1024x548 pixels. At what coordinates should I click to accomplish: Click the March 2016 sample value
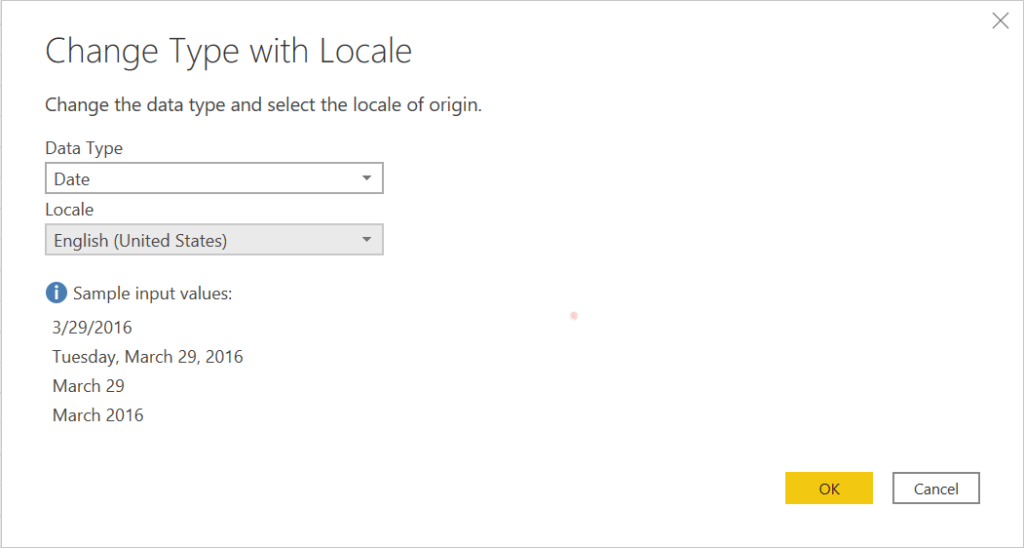[x=97, y=415]
